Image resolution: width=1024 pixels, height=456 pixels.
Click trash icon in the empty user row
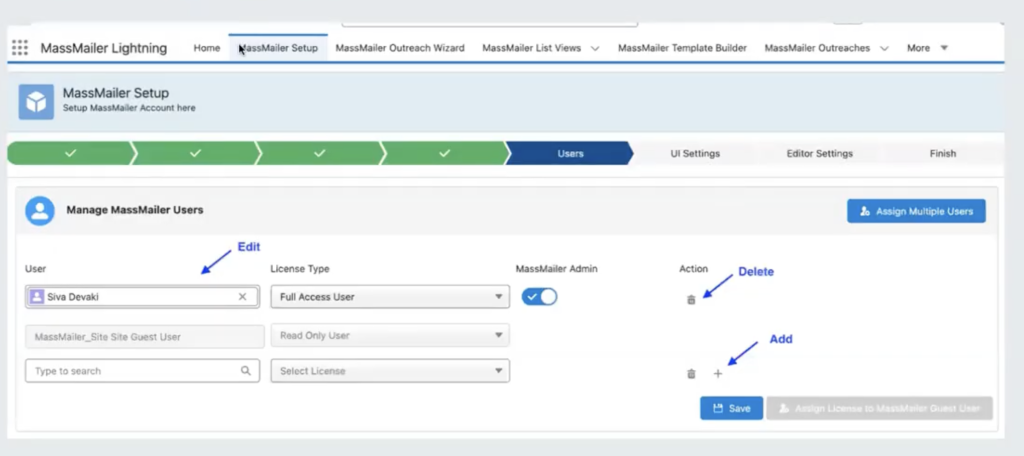(691, 374)
